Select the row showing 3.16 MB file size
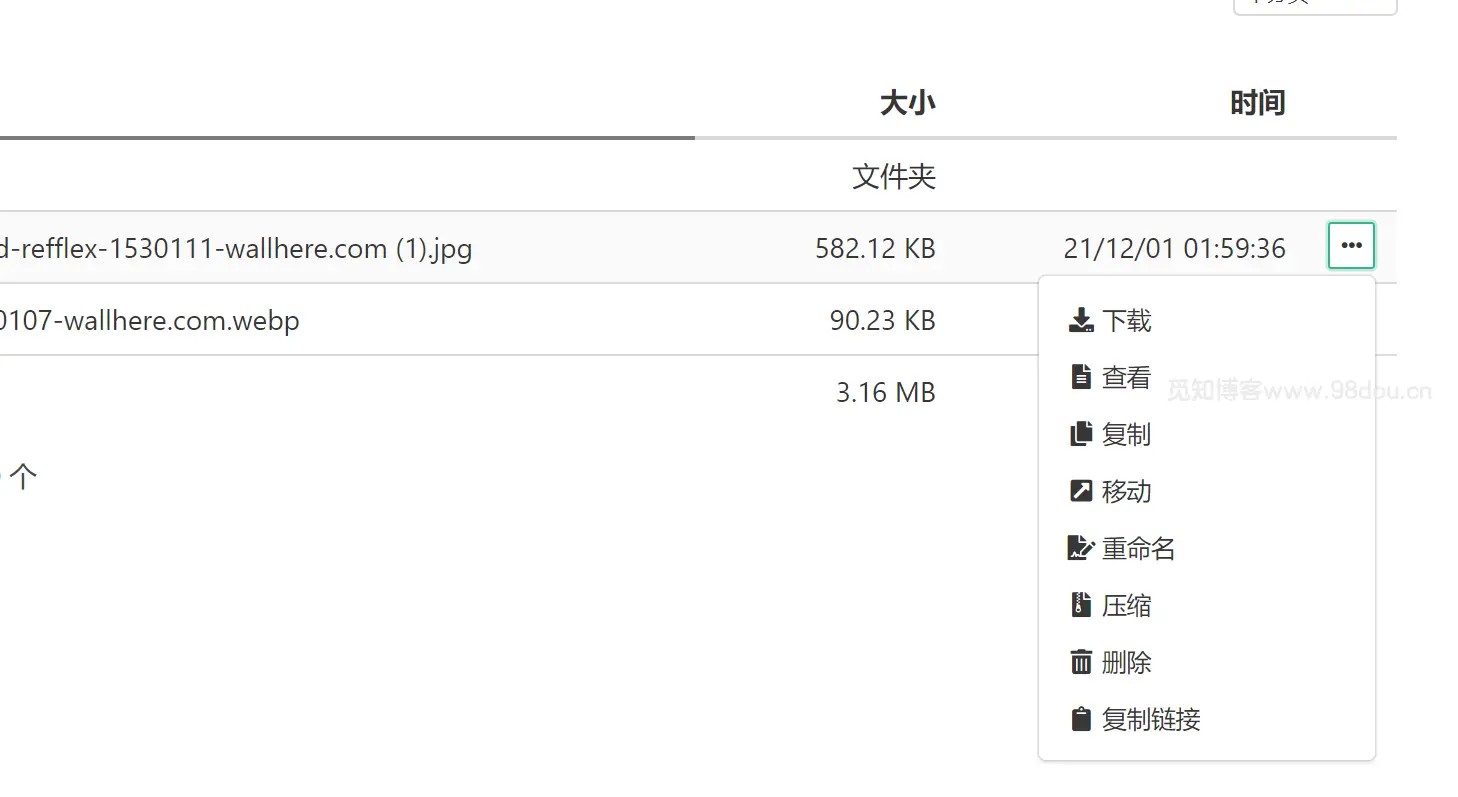This screenshot has height=797, width=1458. 886,392
